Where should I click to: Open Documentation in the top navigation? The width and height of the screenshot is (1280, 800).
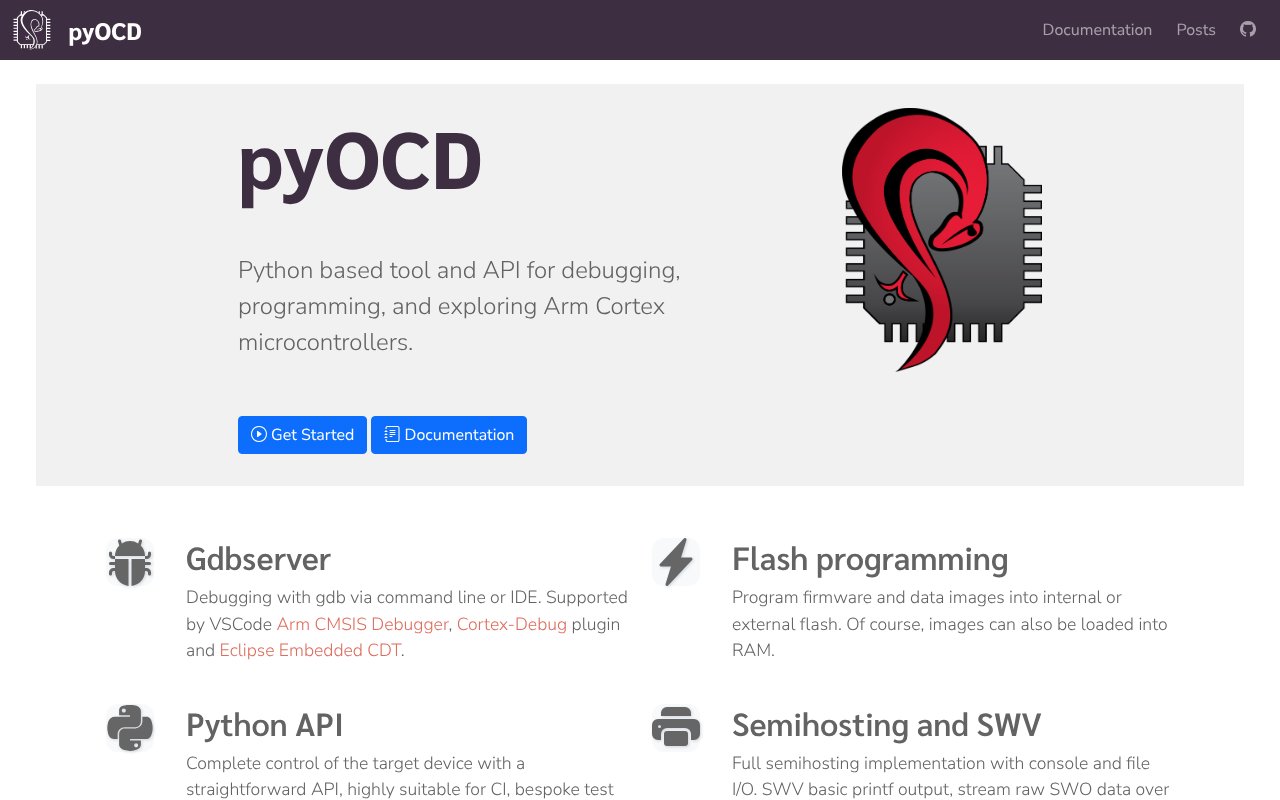(1096, 30)
